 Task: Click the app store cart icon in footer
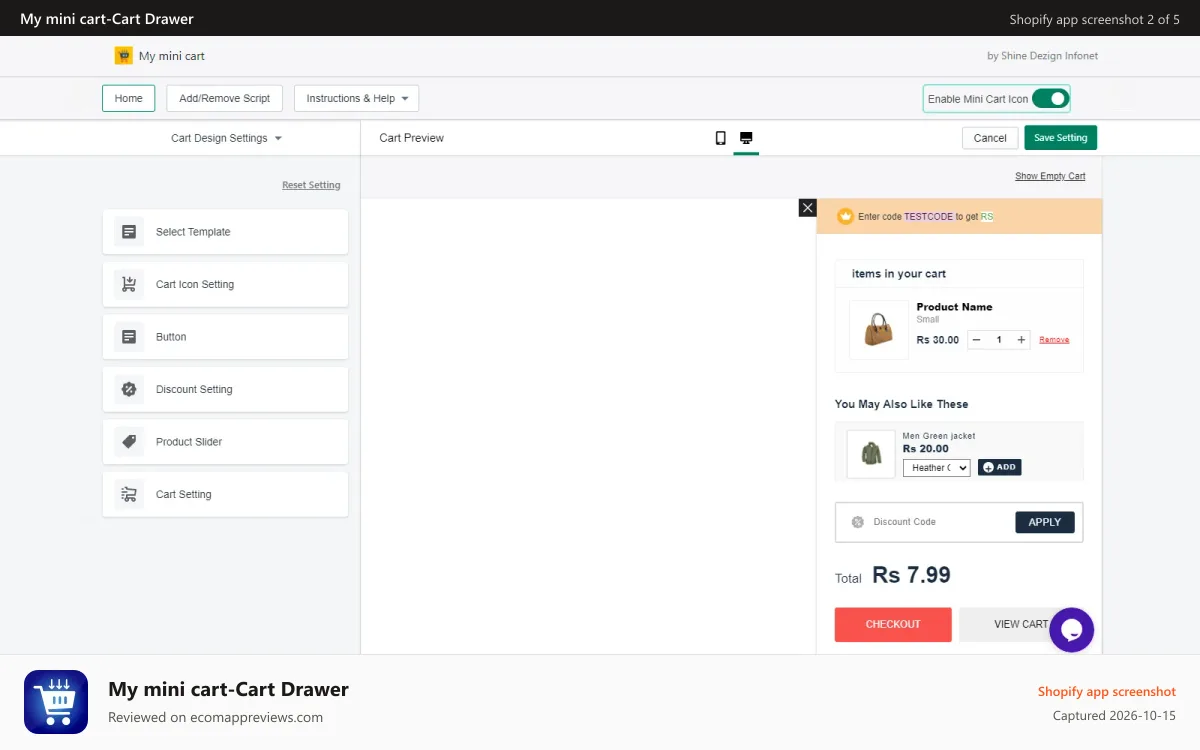click(x=56, y=702)
